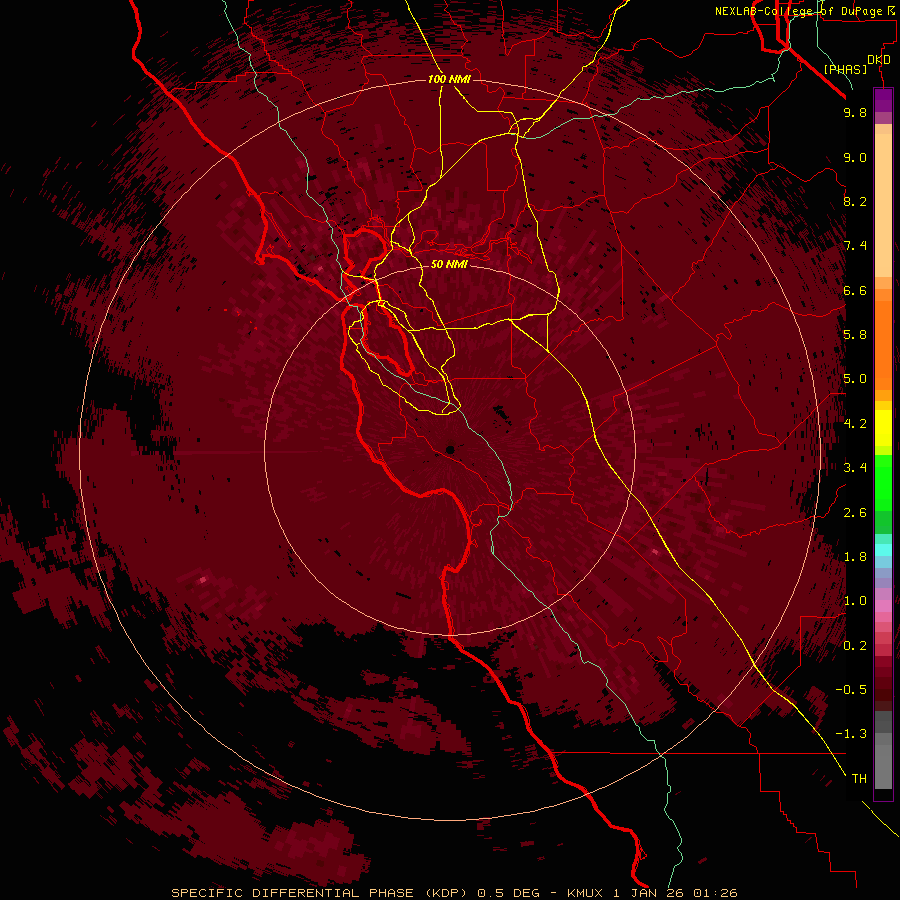This screenshot has height=900, width=900.
Task: Click the 2.6 label on the color scale
Action: [855, 513]
